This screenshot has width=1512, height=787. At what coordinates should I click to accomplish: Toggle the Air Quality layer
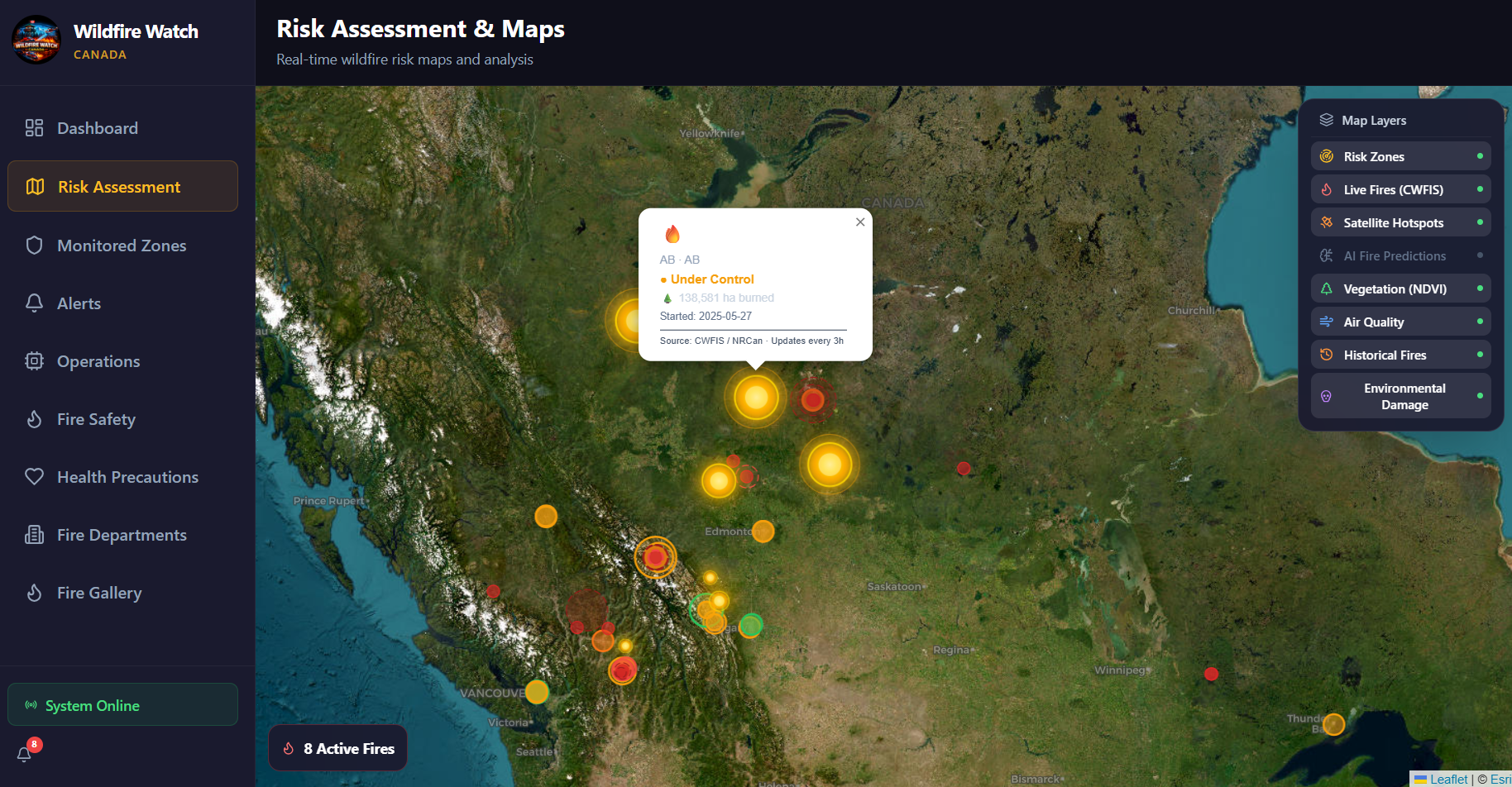pyautogui.click(x=1400, y=322)
